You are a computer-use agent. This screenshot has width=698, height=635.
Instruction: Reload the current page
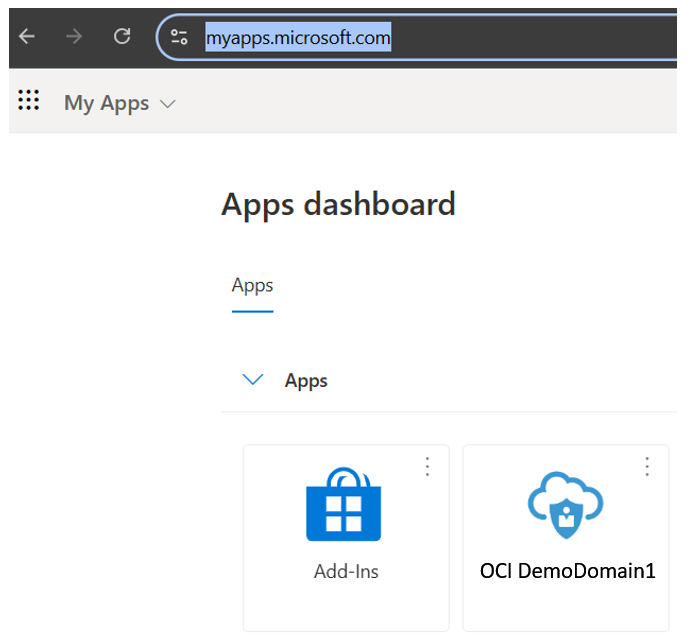coord(122,37)
